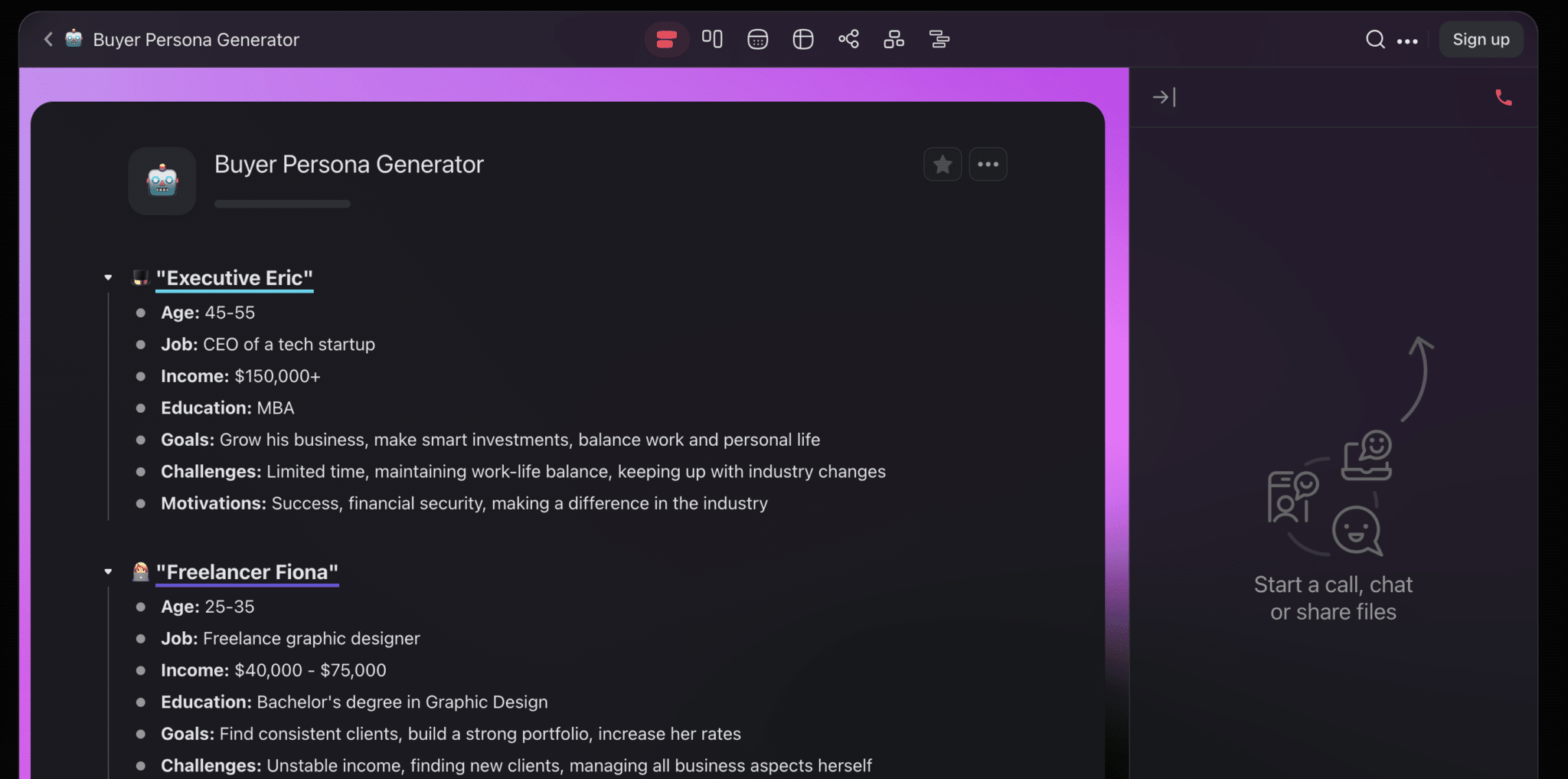Collapse the right chat sidebar panel
This screenshot has width=1568, height=779.
[1164, 97]
